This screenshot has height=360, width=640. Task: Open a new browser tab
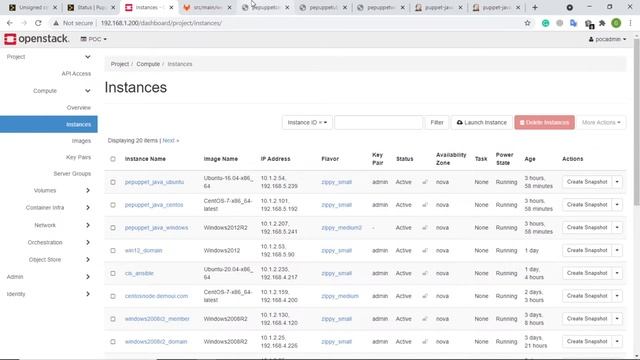[535, 7]
